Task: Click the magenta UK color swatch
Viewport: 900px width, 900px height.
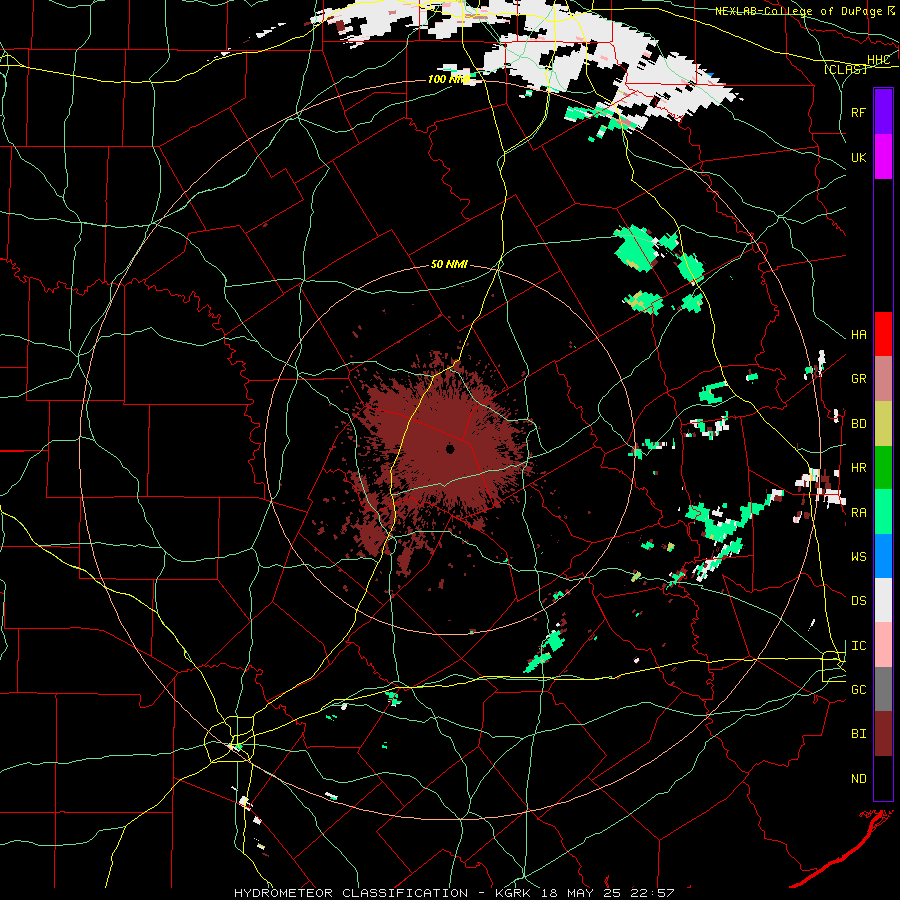Action: tap(883, 157)
